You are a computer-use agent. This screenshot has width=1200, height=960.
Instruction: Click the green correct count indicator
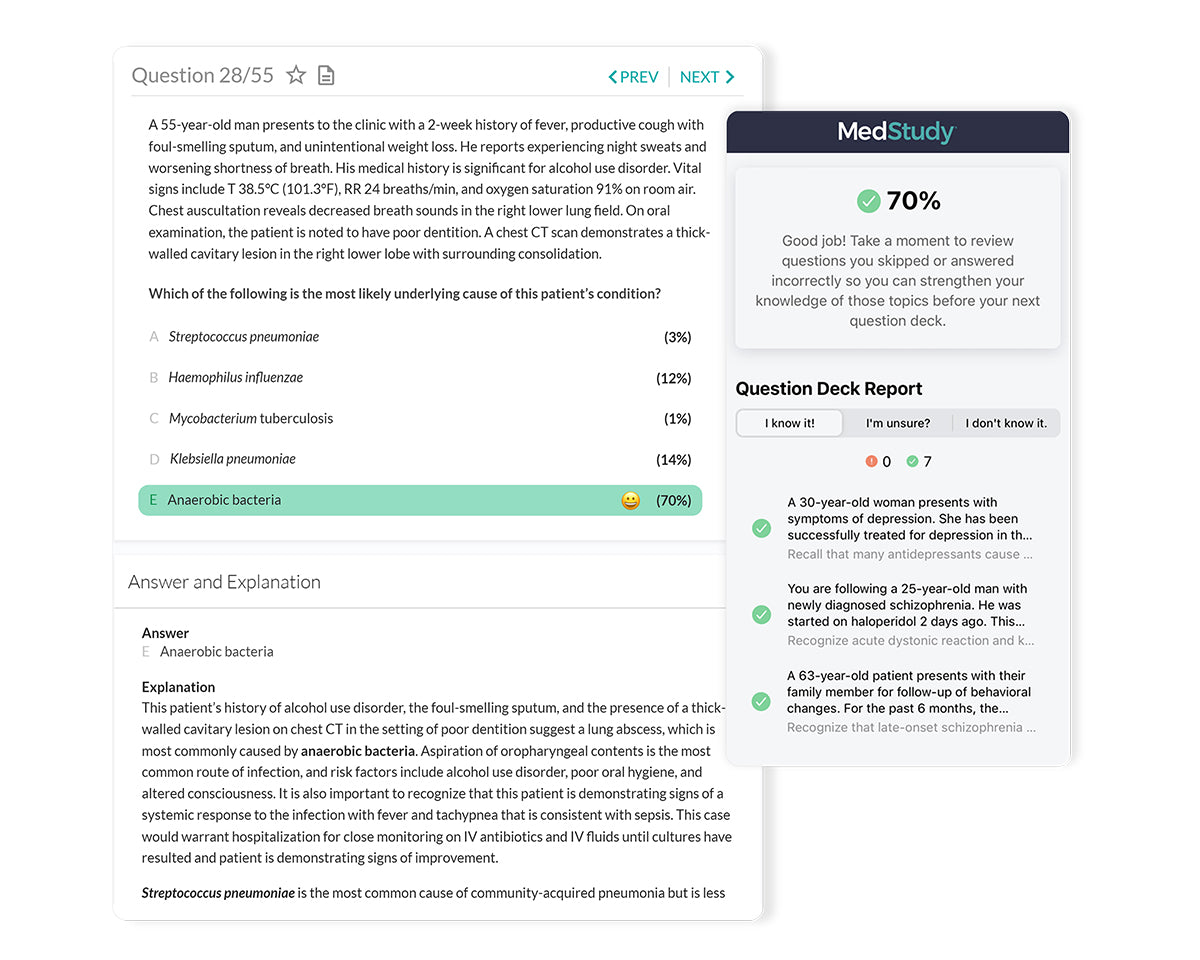coord(912,461)
